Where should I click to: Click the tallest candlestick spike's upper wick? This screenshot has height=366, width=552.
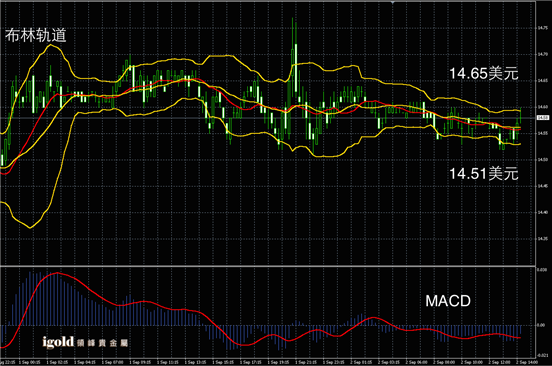click(x=293, y=33)
